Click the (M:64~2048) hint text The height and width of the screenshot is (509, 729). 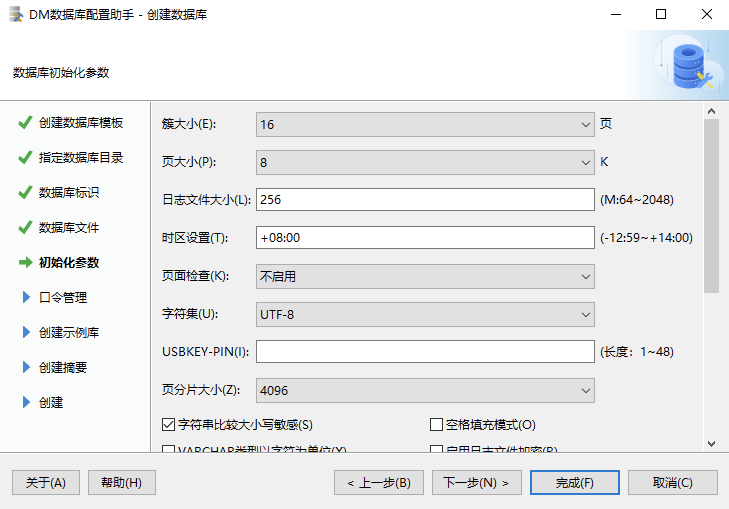(636, 199)
